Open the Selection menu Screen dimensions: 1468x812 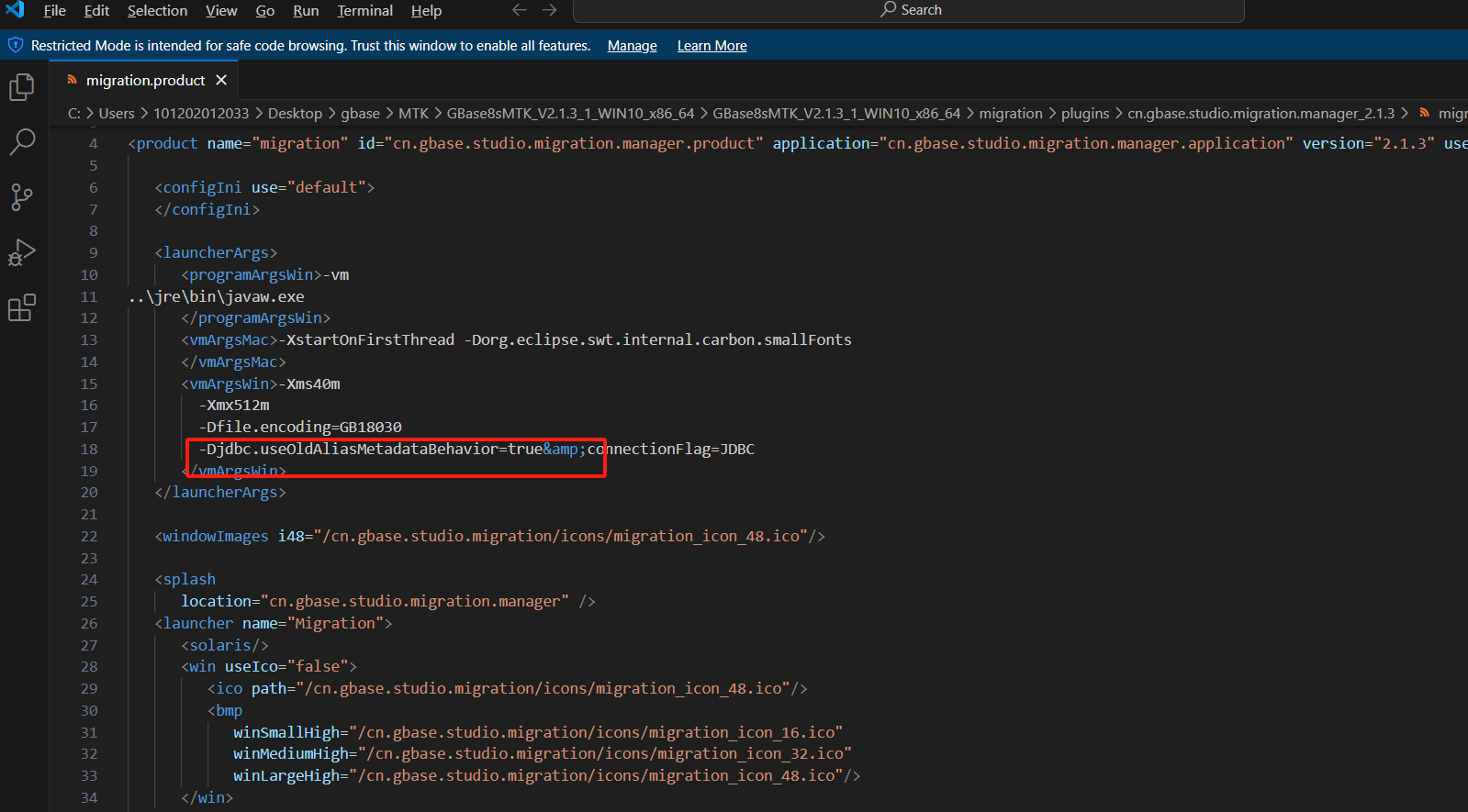coord(157,10)
